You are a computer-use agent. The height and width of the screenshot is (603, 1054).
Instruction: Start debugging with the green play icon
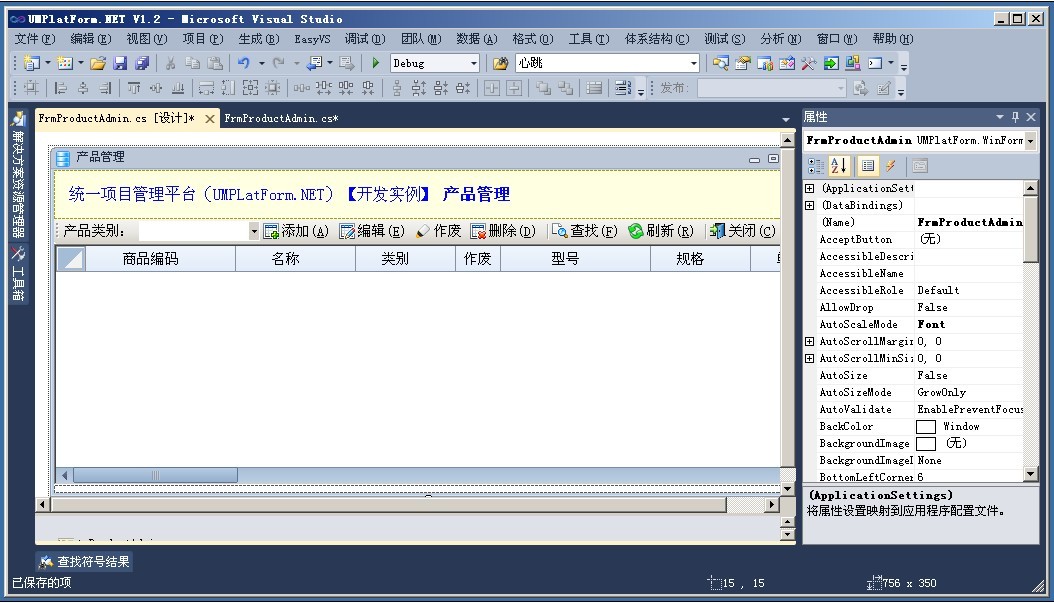(376, 63)
